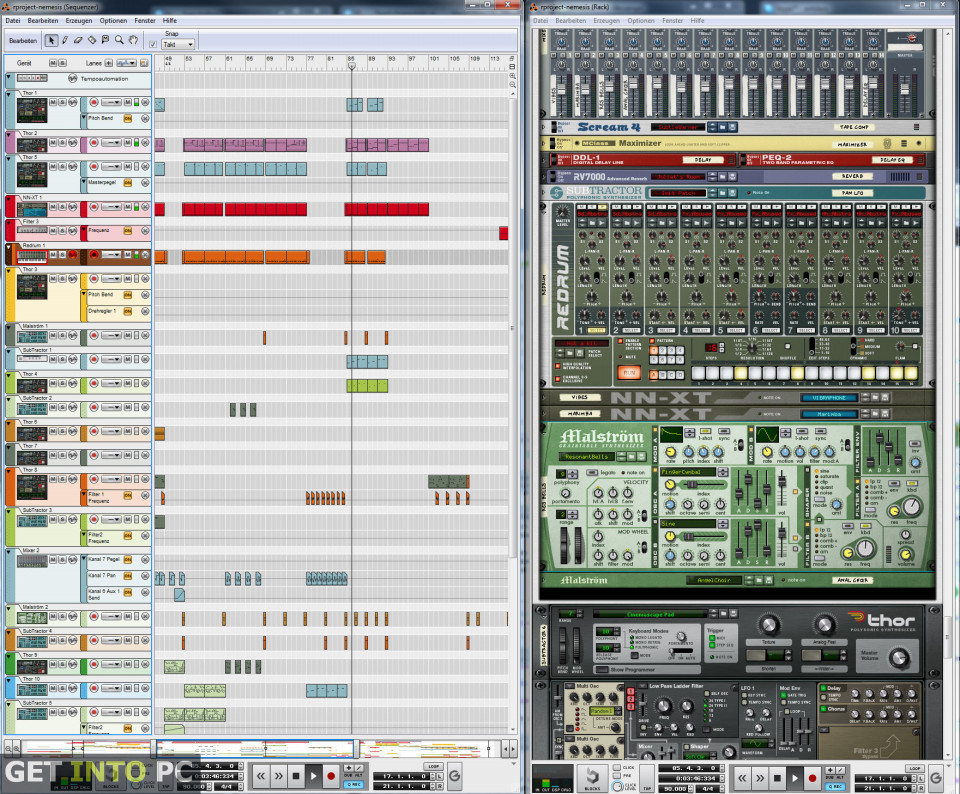
Task: Click Stop in the Rack transport
Action: 778,778
